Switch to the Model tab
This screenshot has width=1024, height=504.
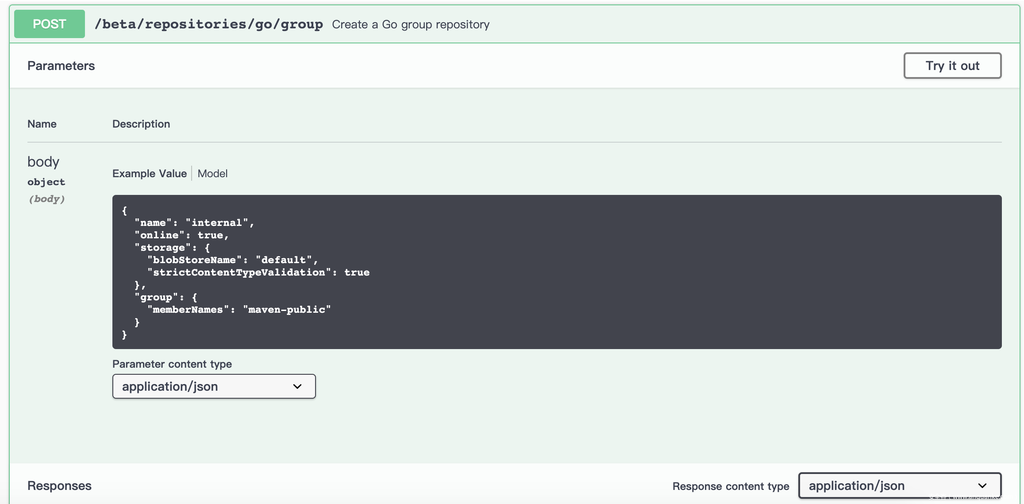tap(212, 173)
